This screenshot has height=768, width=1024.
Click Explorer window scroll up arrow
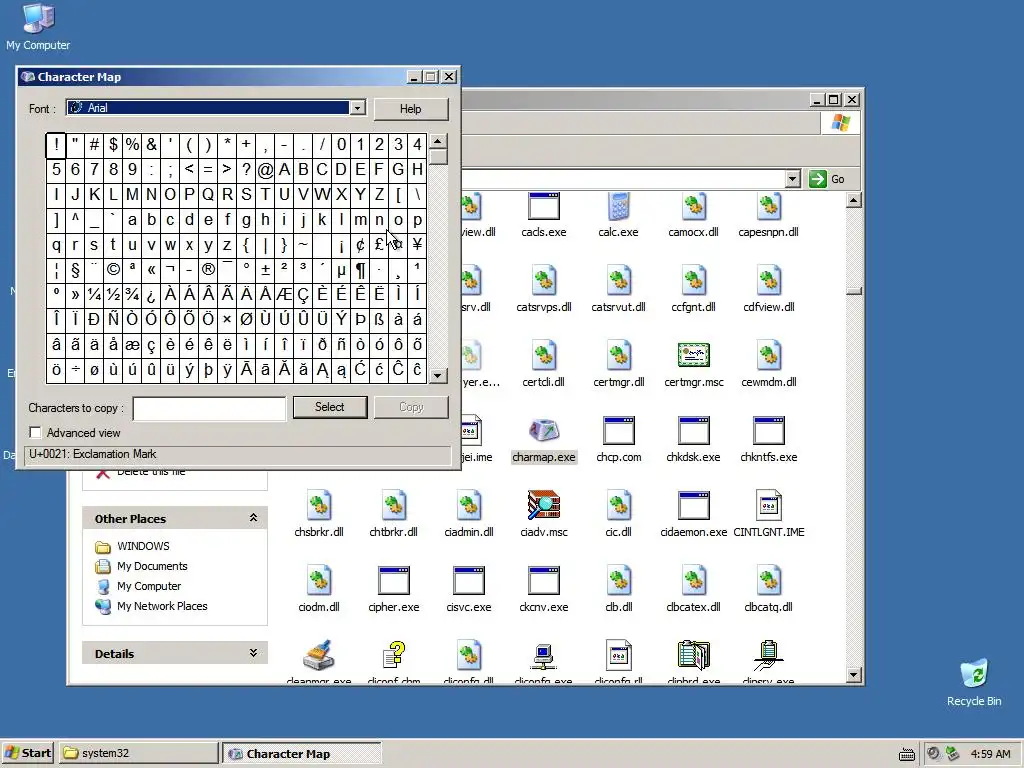click(x=854, y=200)
